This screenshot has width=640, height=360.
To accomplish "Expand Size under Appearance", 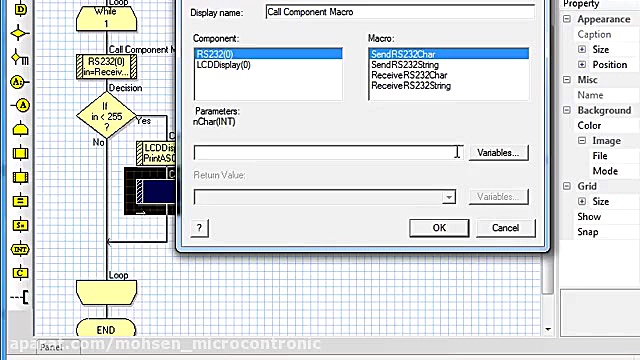I will click(x=582, y=49).
